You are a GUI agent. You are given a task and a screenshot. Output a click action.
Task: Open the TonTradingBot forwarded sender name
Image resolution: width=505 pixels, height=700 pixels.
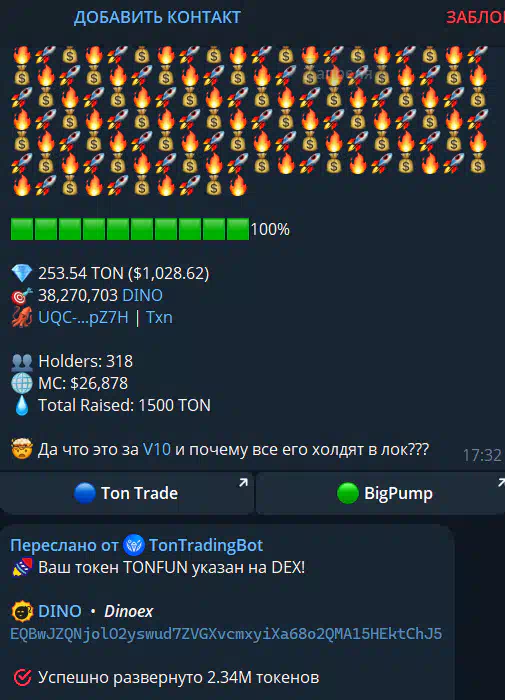(x=206, y=545)
